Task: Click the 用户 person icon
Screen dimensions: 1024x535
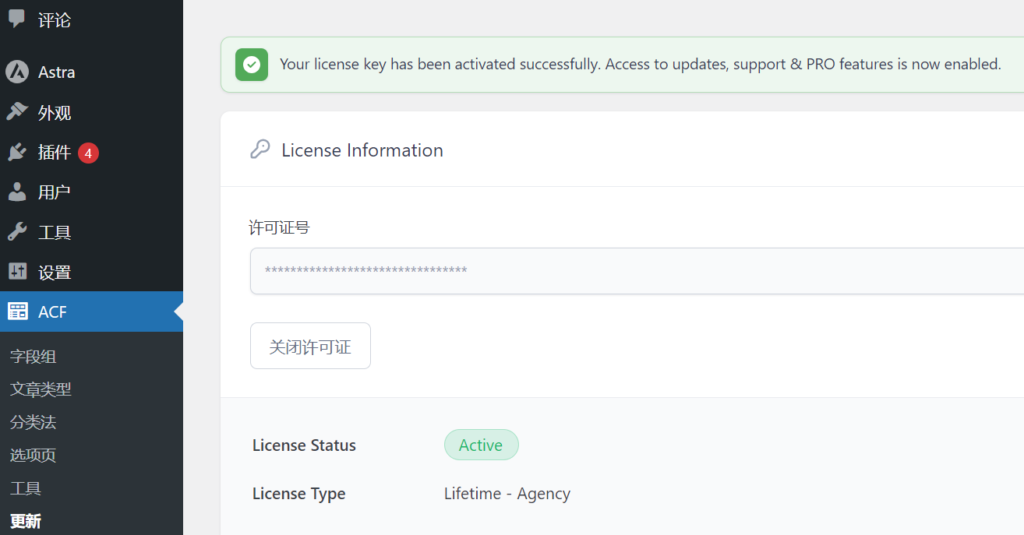Action: pos(17,192)
